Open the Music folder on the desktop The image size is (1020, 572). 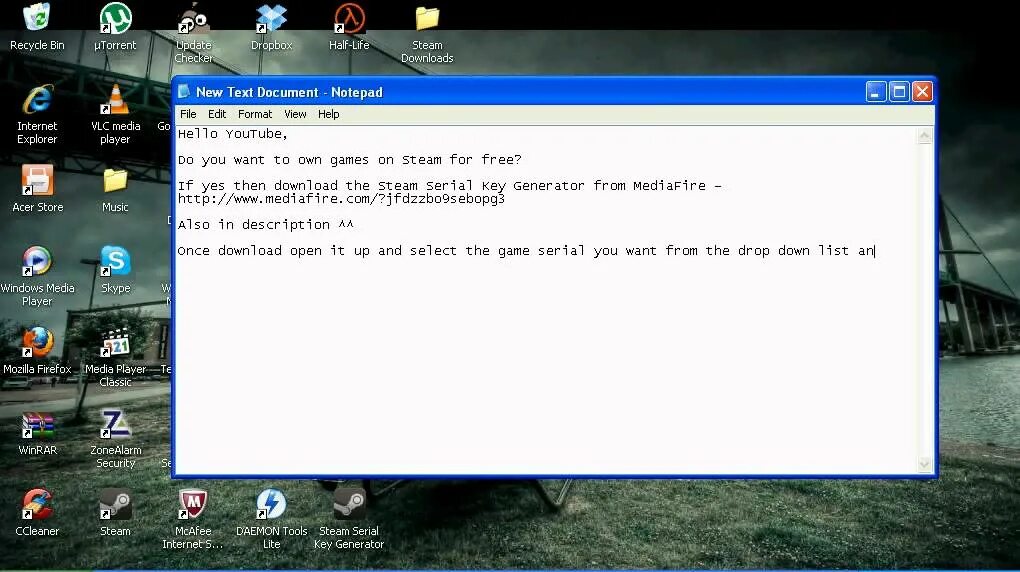115,189
